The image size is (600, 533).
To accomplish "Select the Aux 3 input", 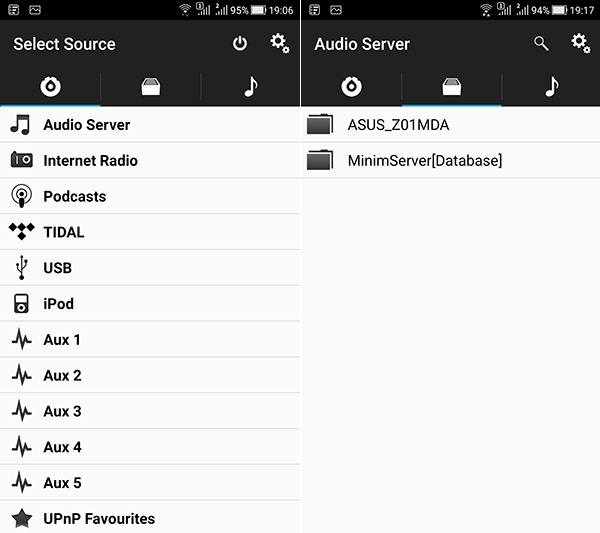I will click(150, 411).
